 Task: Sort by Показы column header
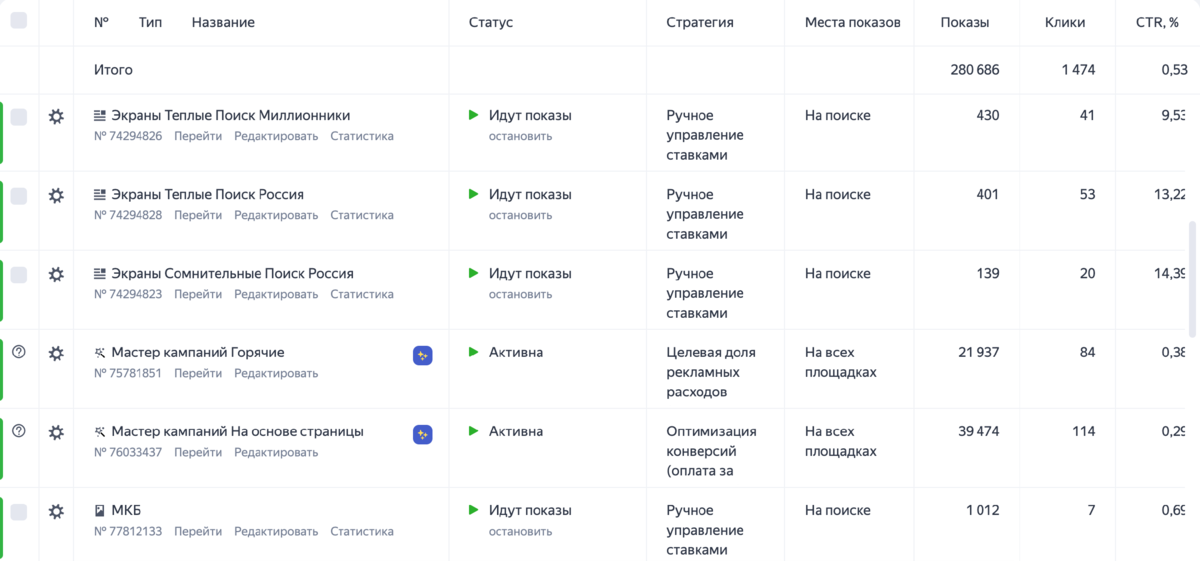(x=965, y=22)
